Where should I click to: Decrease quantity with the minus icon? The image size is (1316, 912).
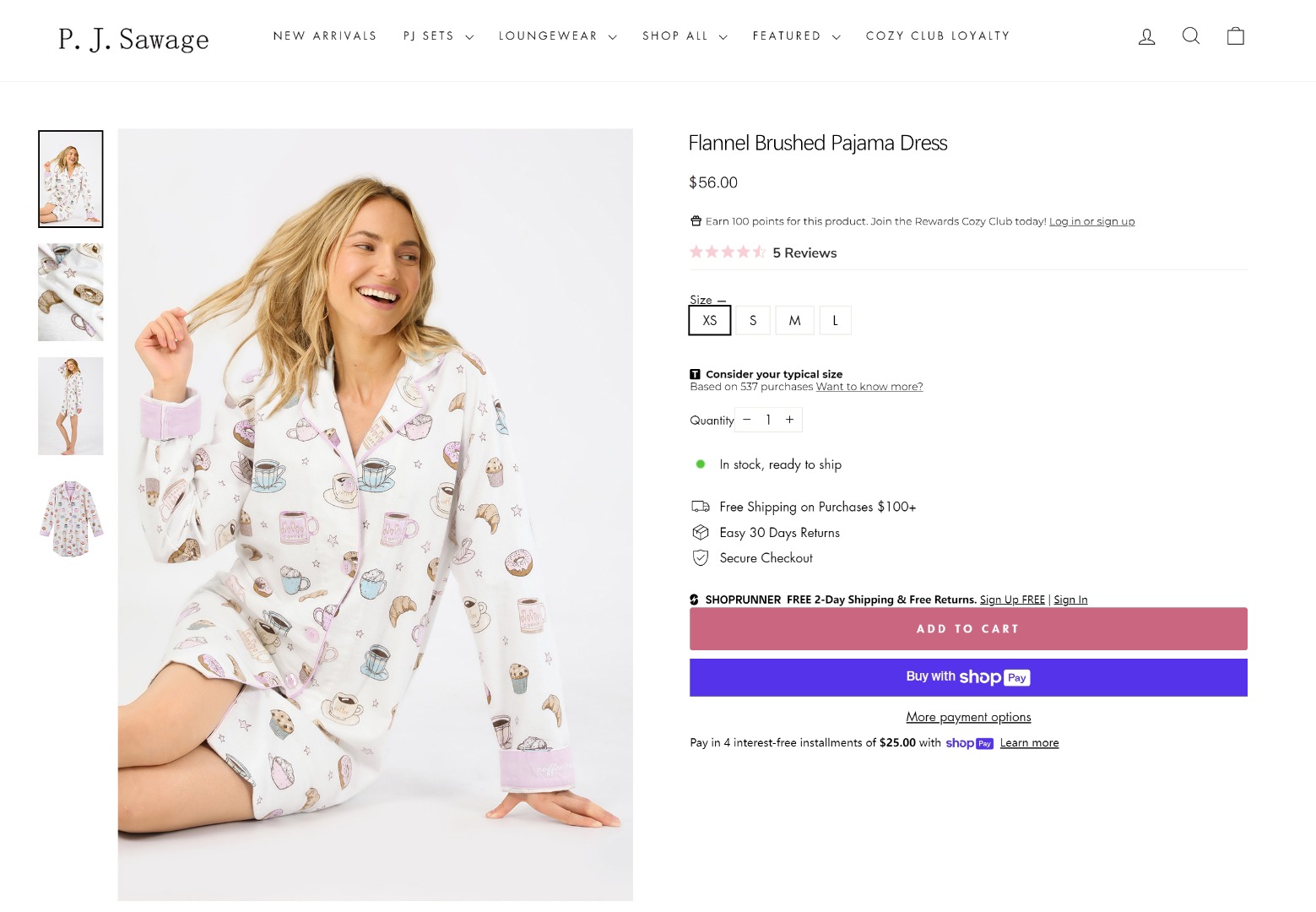(x=747, y=420)
